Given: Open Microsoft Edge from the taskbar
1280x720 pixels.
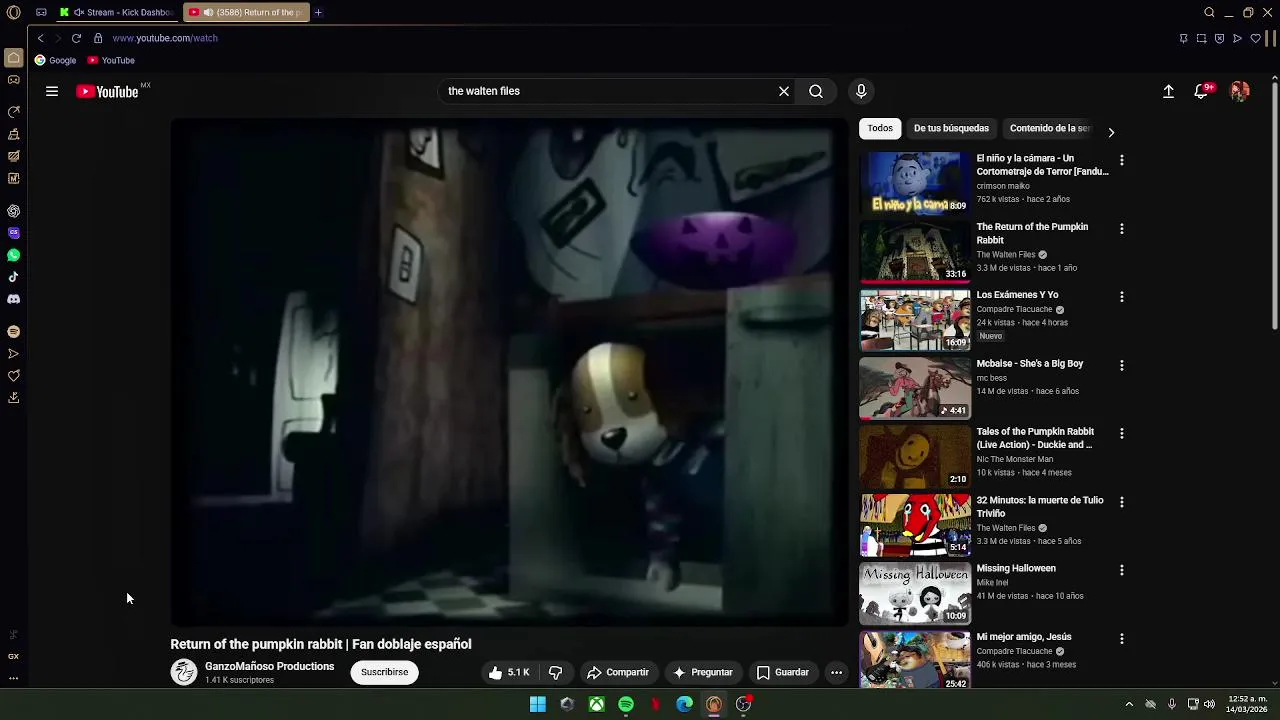Looking at the screenshot, I should tap(684, 704).
